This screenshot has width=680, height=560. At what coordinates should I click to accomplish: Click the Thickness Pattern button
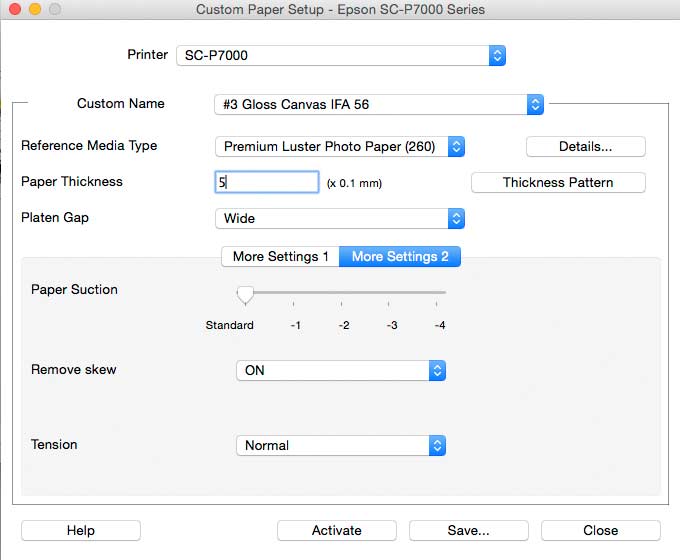click(558, 183)
